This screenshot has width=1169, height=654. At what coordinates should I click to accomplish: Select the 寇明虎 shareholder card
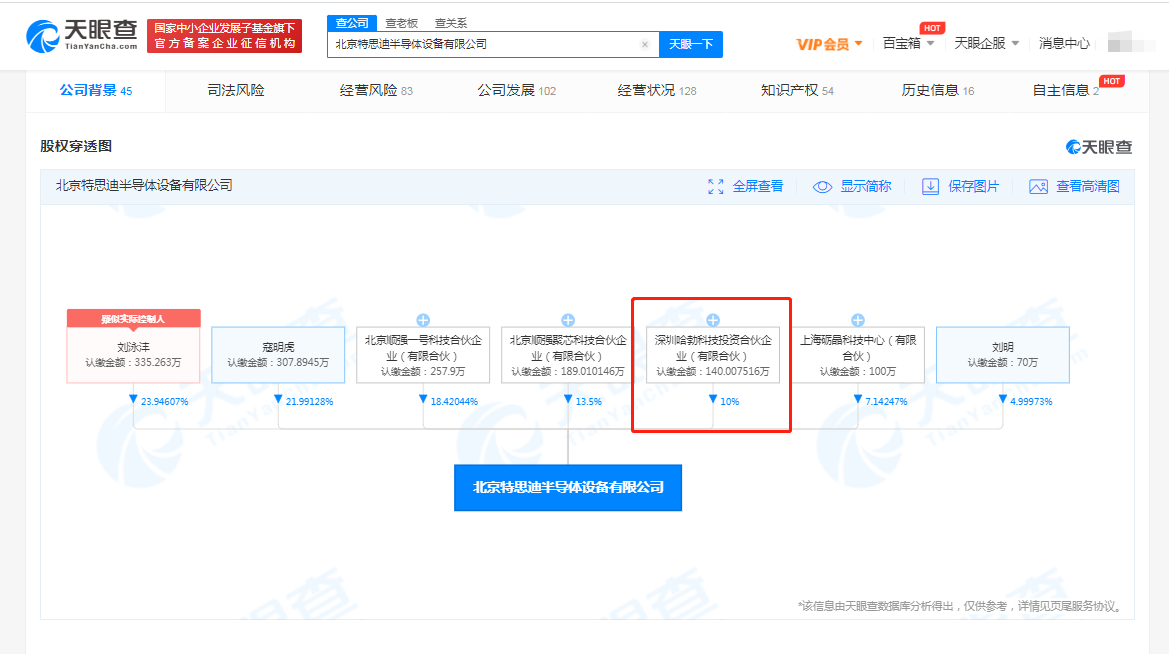click(x=278, y=355)
